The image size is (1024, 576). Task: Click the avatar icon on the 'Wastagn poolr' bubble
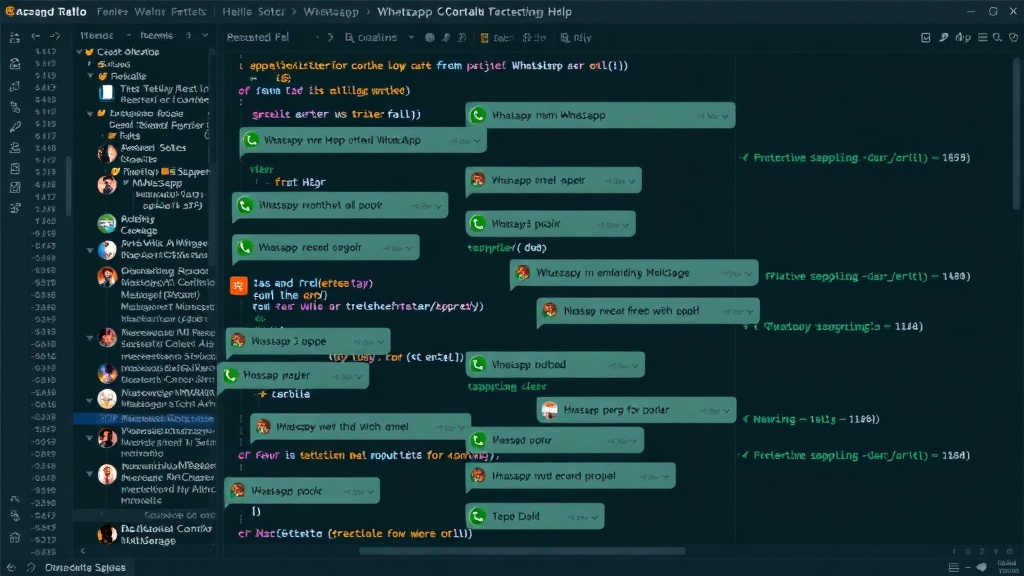[x=238, y=490]
